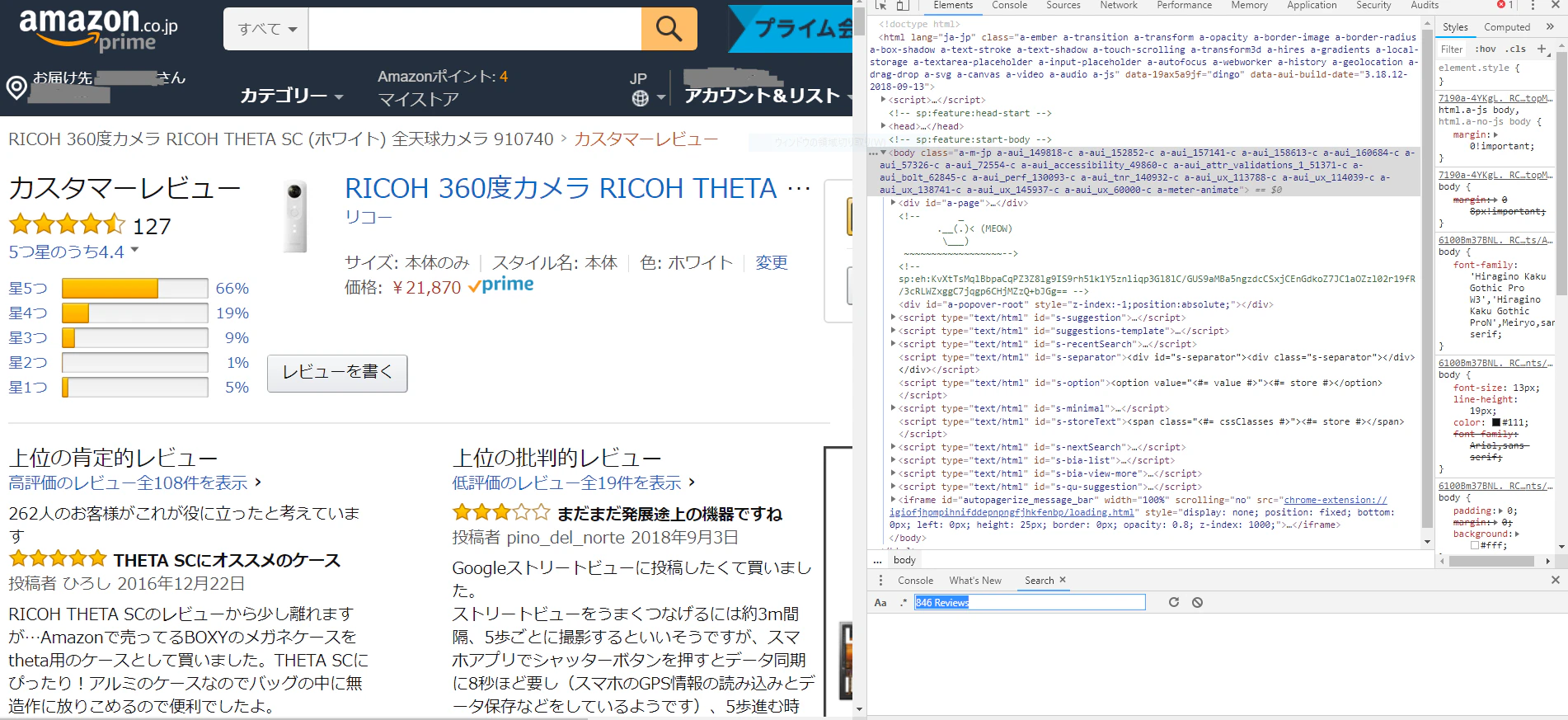Close the DevTools drawer

click(1556, 580)
